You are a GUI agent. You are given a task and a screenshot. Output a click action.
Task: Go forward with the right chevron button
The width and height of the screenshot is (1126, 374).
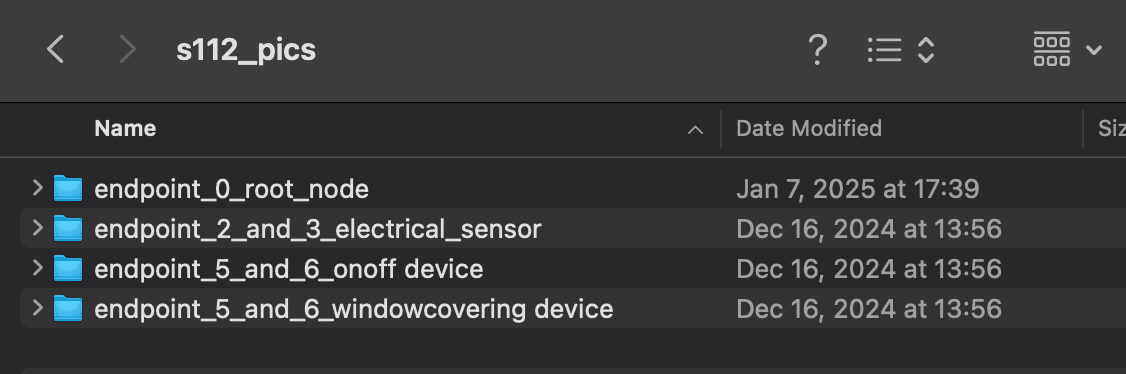pos(127,50)
